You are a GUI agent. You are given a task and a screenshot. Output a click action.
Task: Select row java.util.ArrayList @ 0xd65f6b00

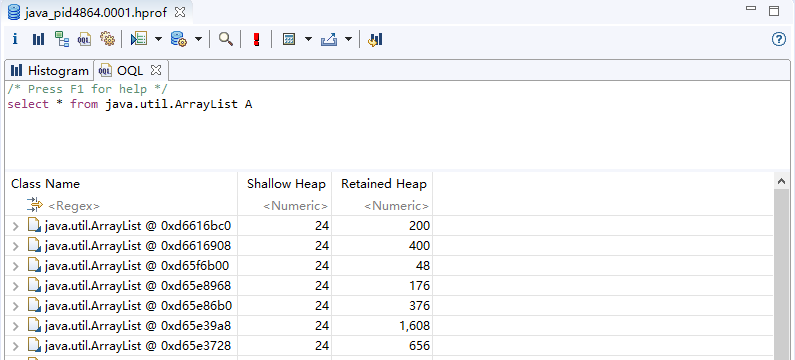(389, 266)
